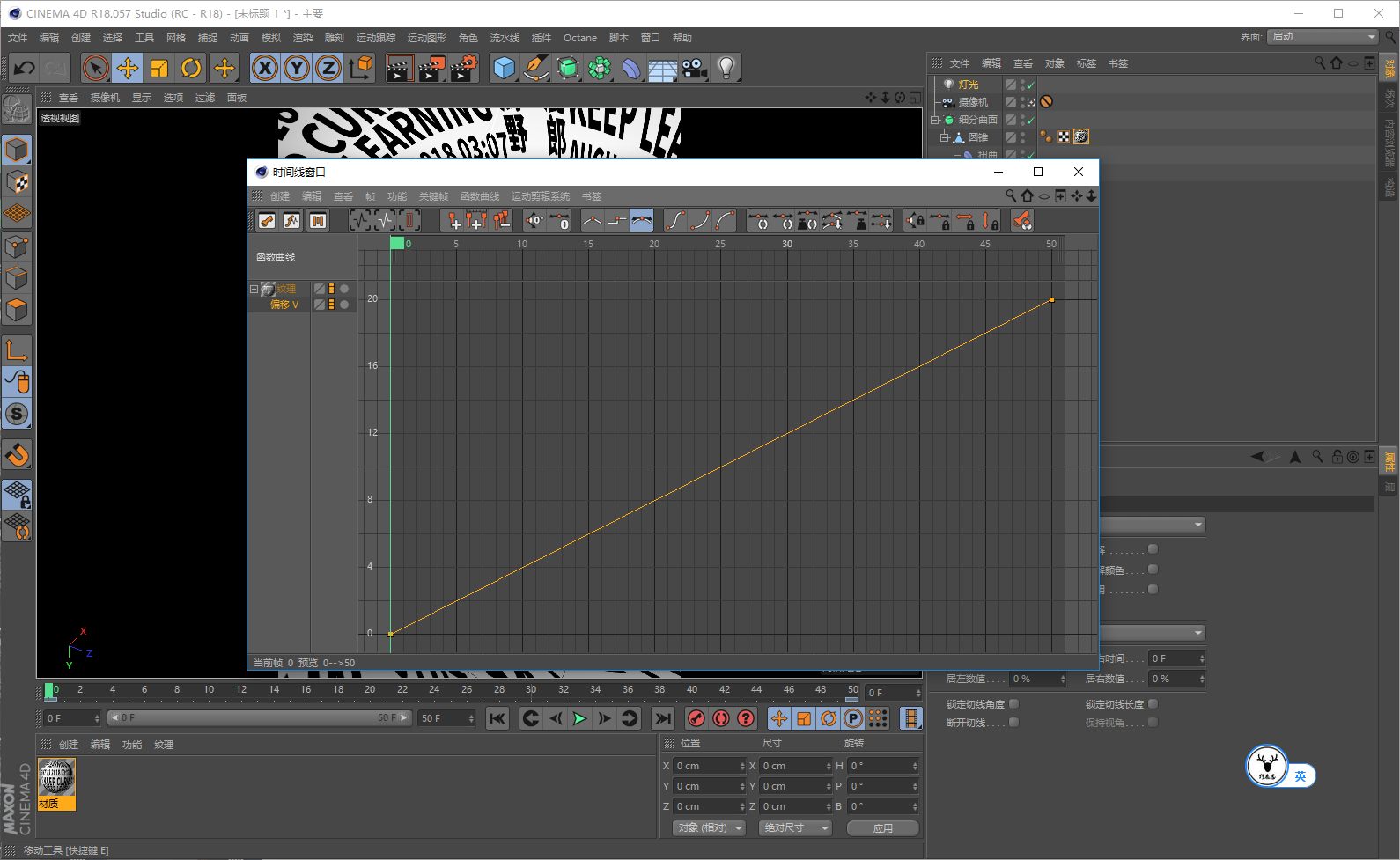Click the ease-ease curve icon in timeline

(674, 221)
